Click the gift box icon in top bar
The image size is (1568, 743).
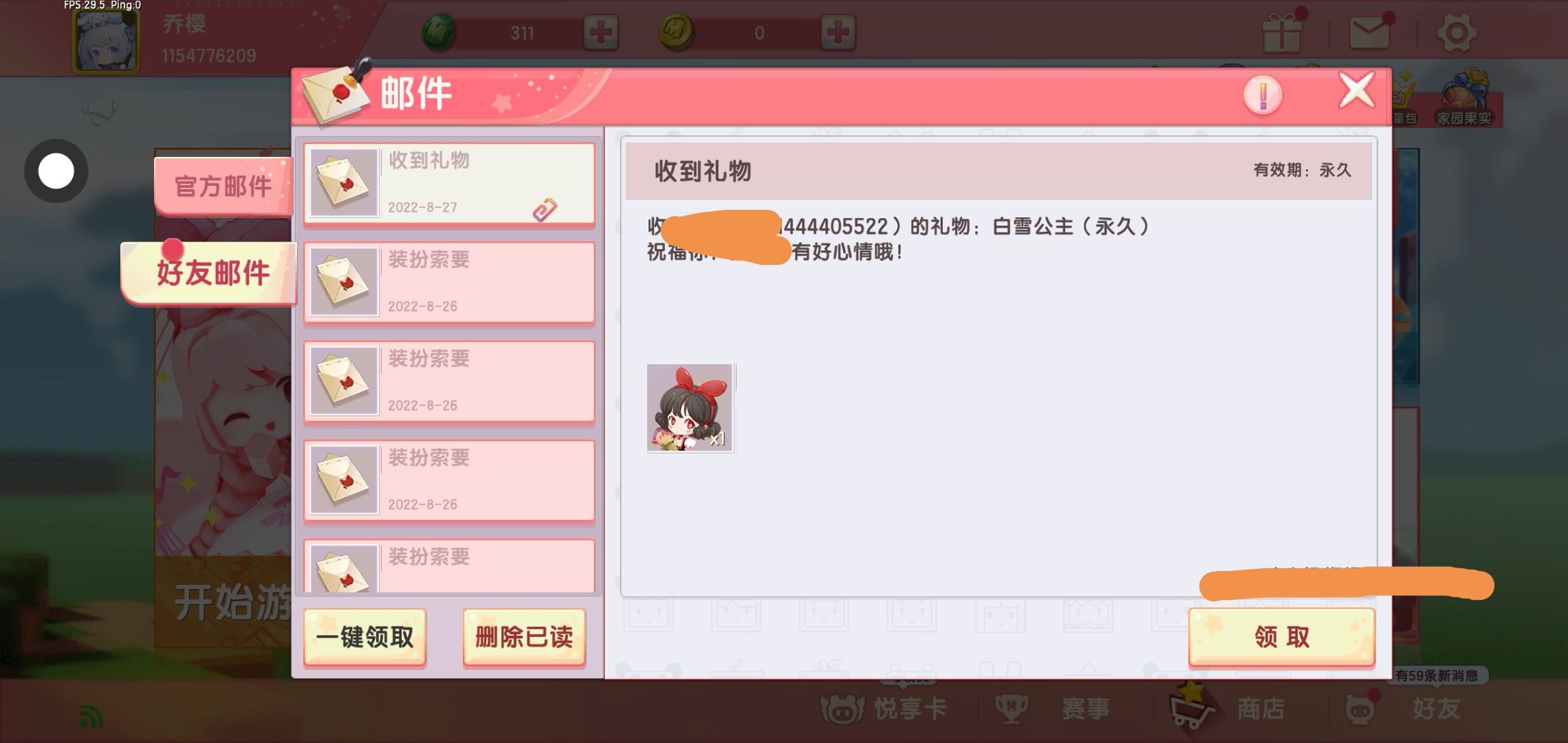click(x=1282, y=31)
